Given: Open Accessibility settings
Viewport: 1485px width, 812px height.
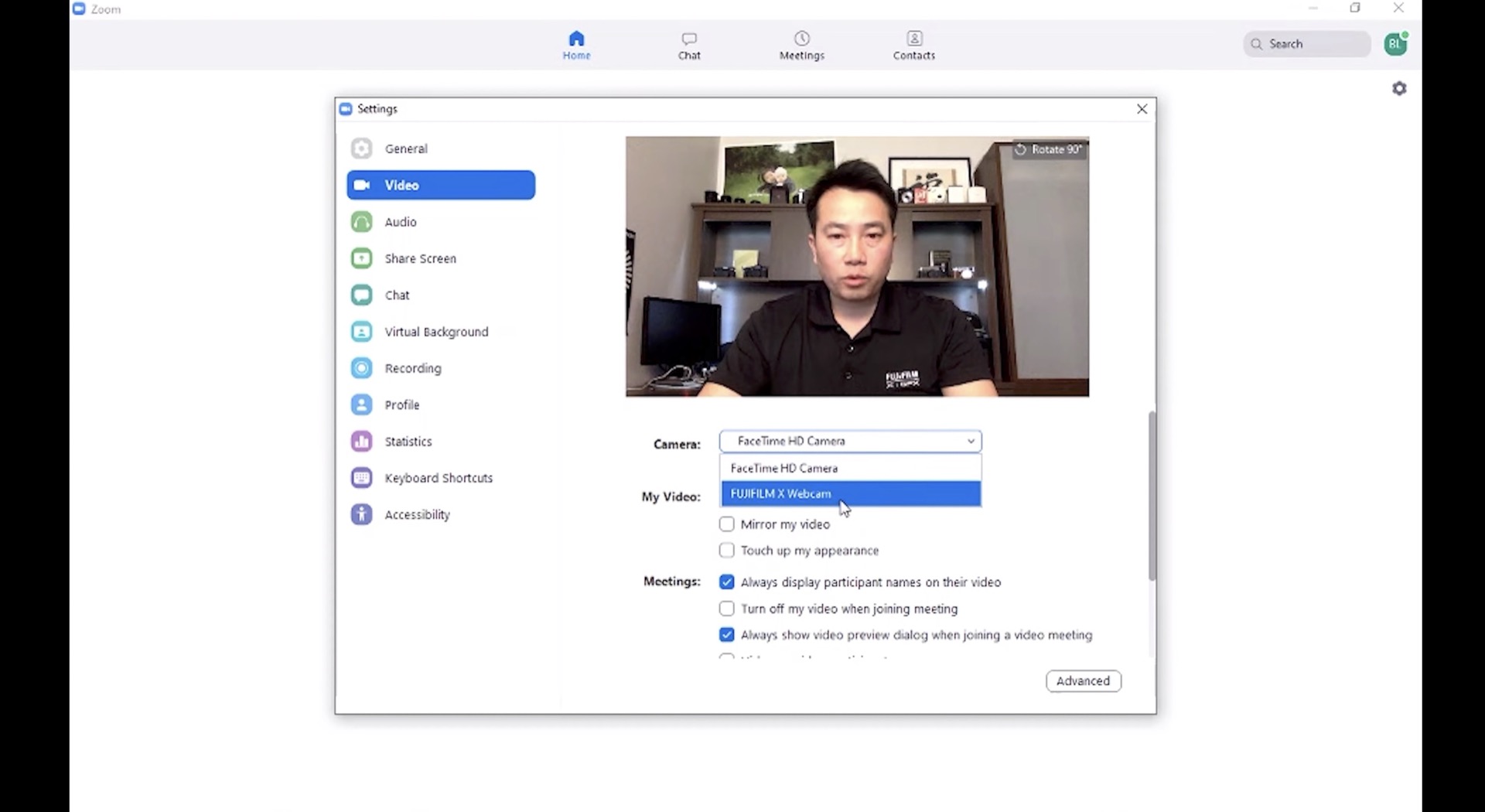Looking at the screenshot, I should click(417, 514).
